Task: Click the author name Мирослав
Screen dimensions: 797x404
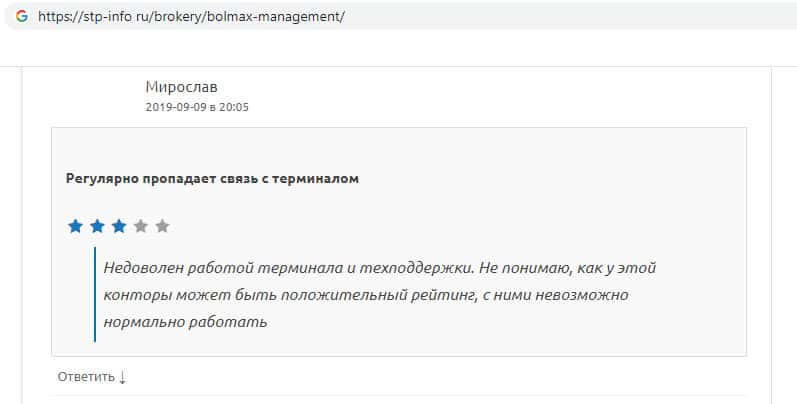Action: coord(181,87)
